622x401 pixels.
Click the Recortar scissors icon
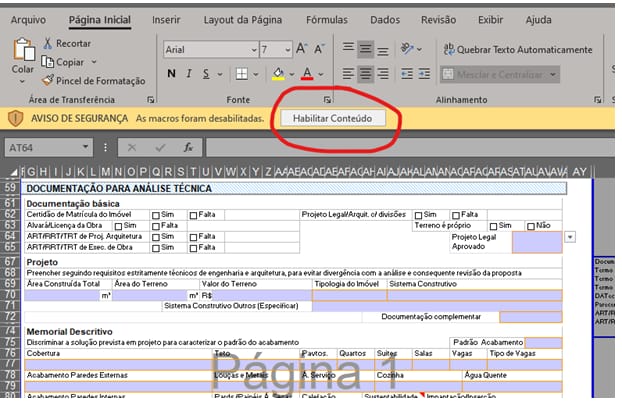point(47,44)
